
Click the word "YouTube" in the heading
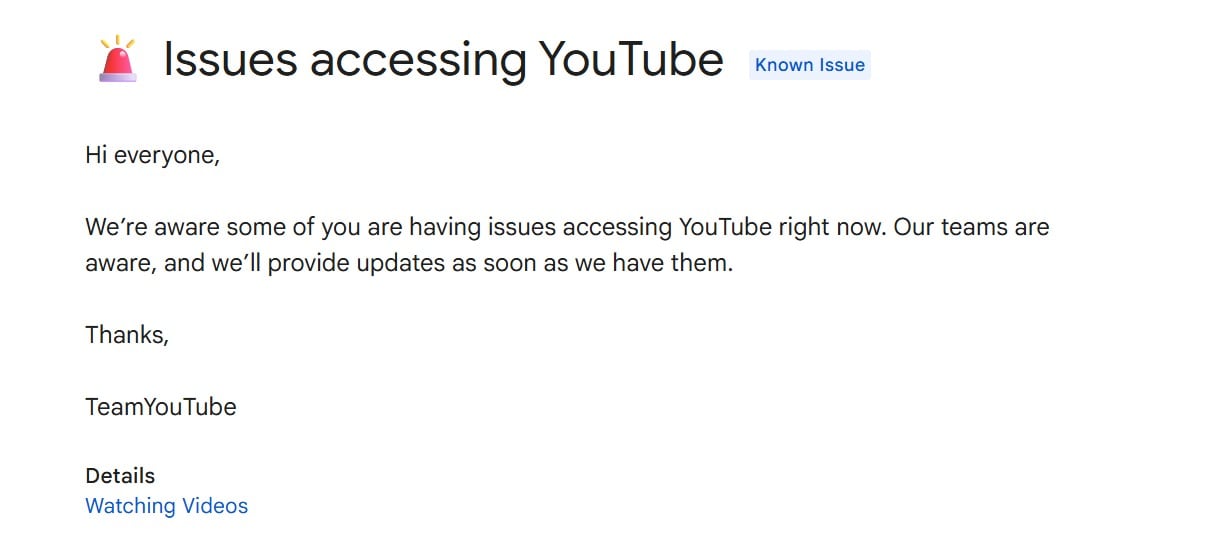631,60
